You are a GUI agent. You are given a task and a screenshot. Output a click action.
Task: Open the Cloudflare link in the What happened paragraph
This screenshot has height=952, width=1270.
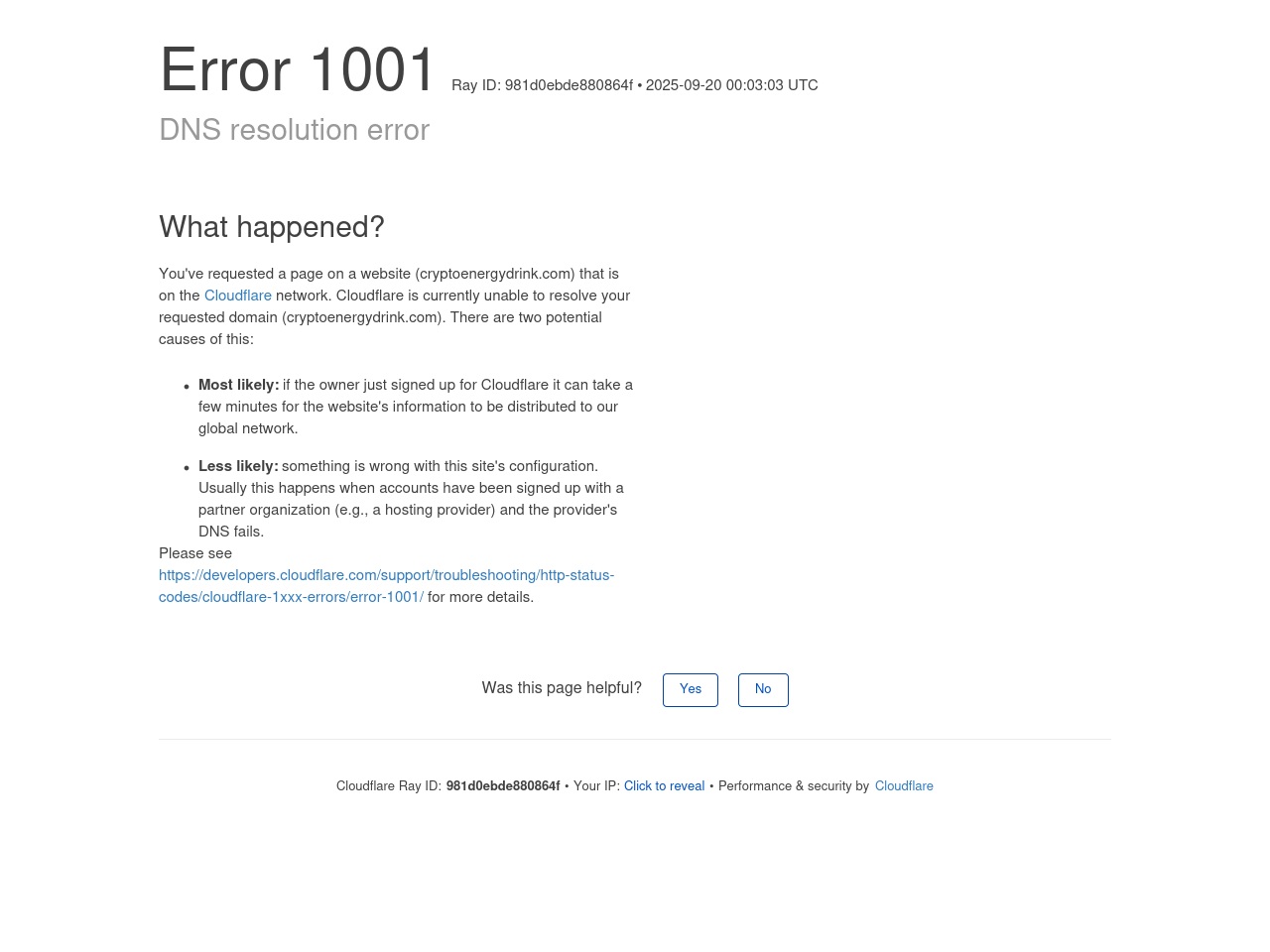click(x=238, y=297)
